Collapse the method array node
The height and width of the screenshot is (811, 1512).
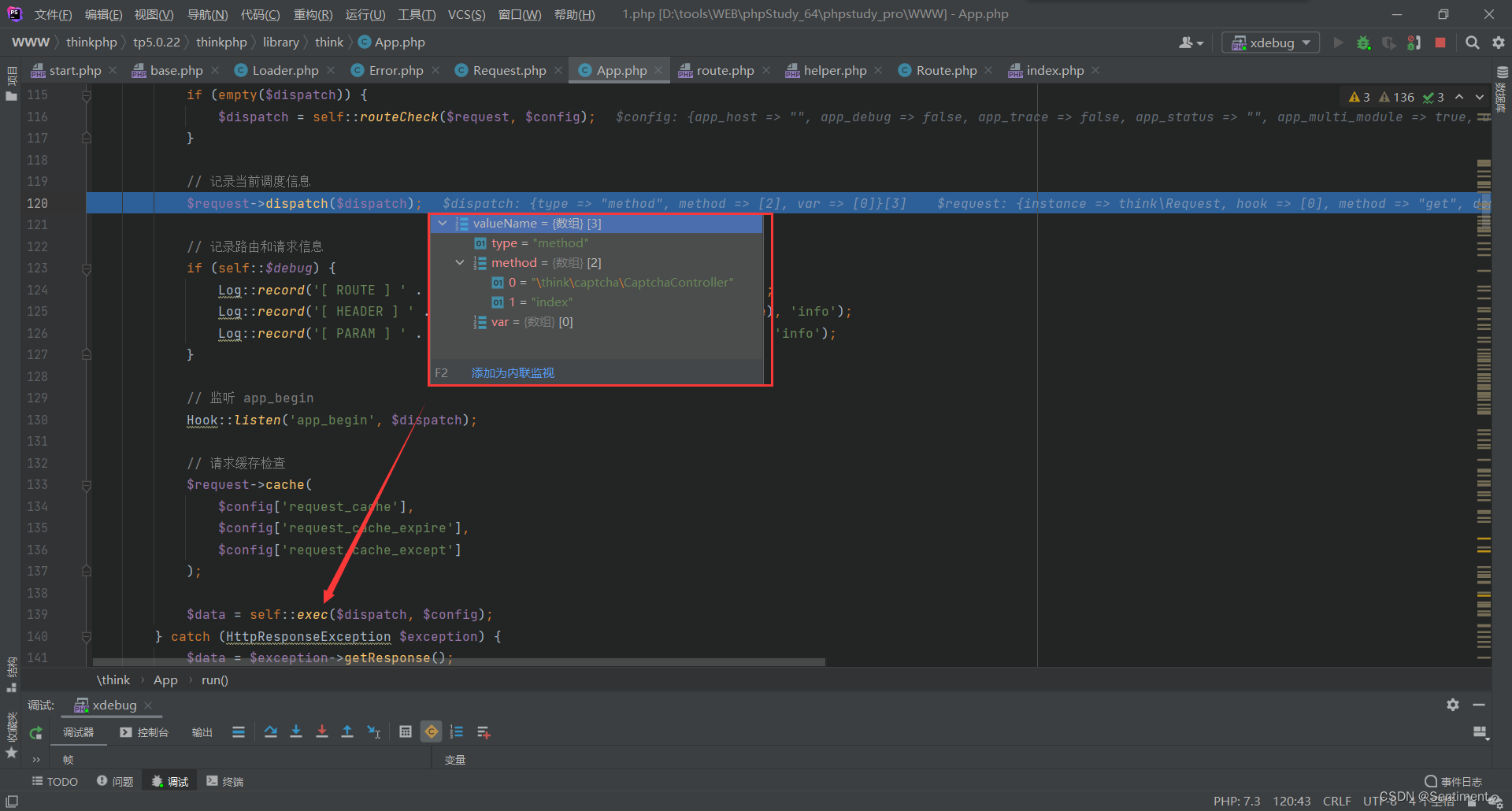pos(460,263)
